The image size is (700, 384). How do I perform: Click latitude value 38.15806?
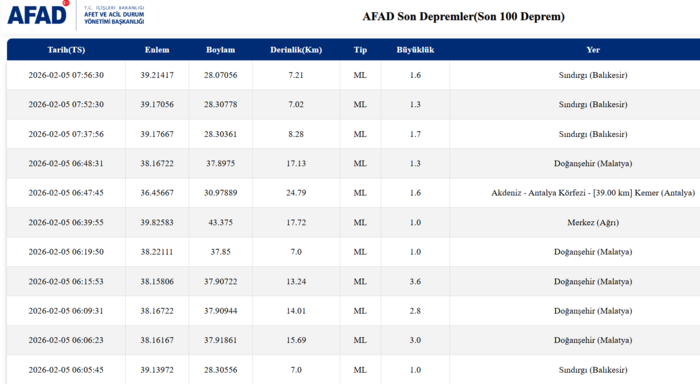tap(157, 281)
